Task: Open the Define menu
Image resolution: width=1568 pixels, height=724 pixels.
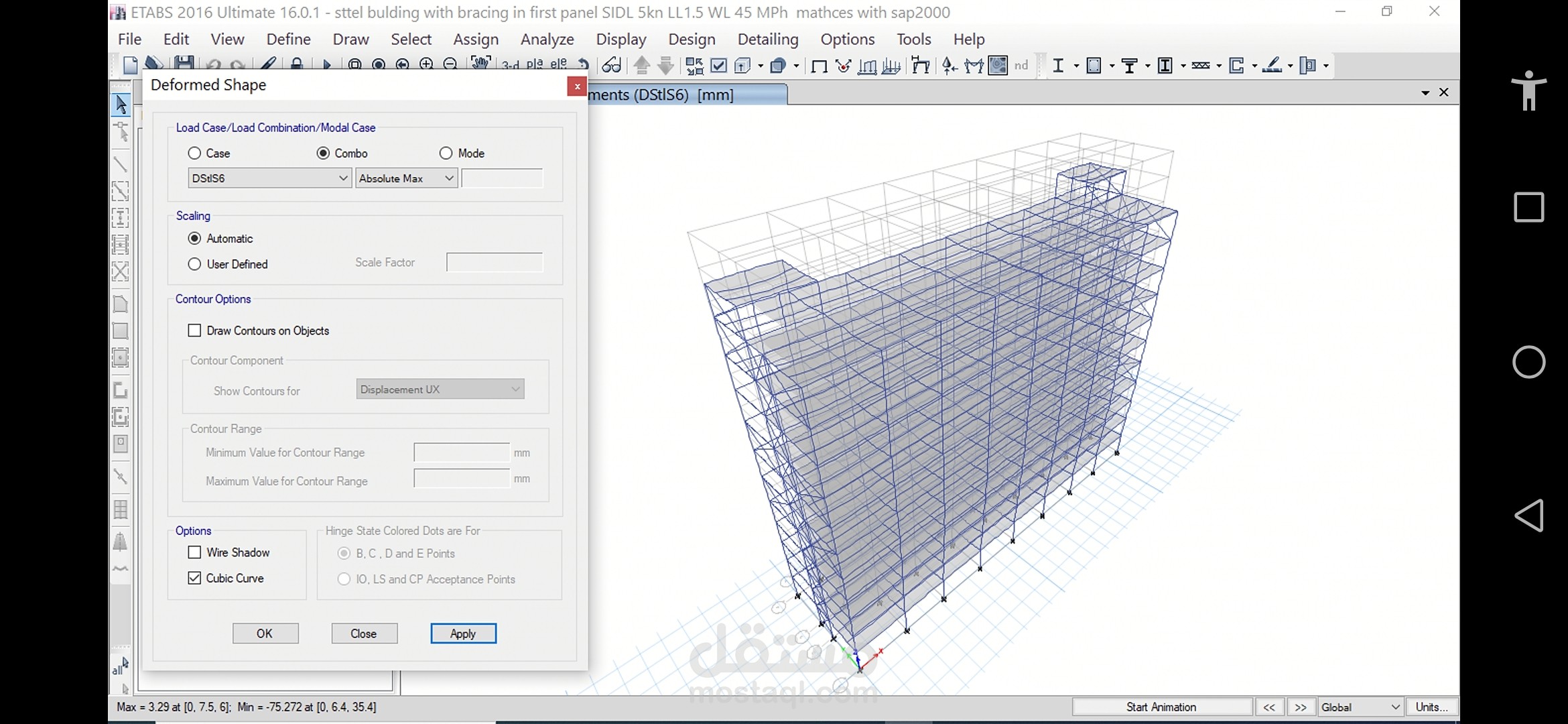Action: tap(288, 39)
